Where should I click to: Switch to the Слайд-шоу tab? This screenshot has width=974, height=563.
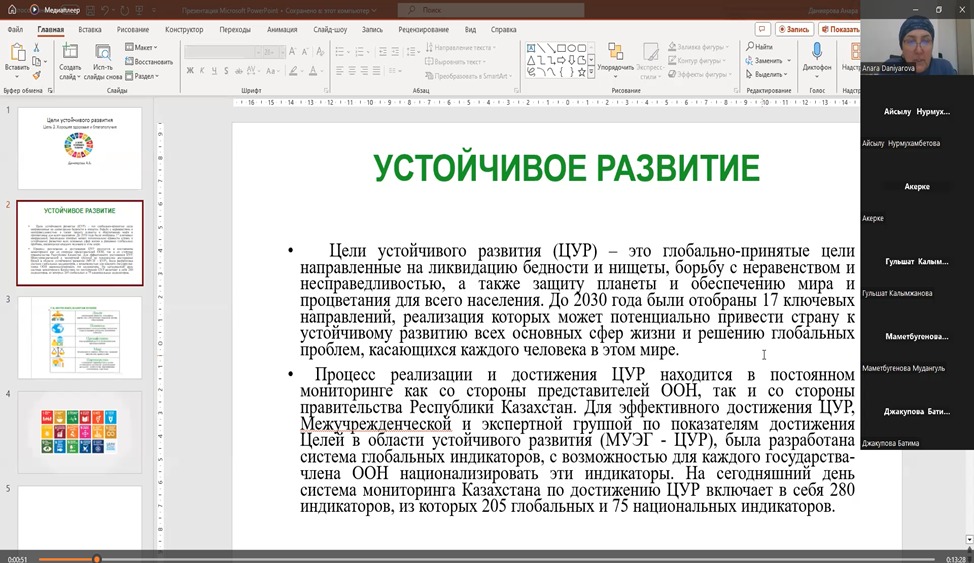point(330,29)
